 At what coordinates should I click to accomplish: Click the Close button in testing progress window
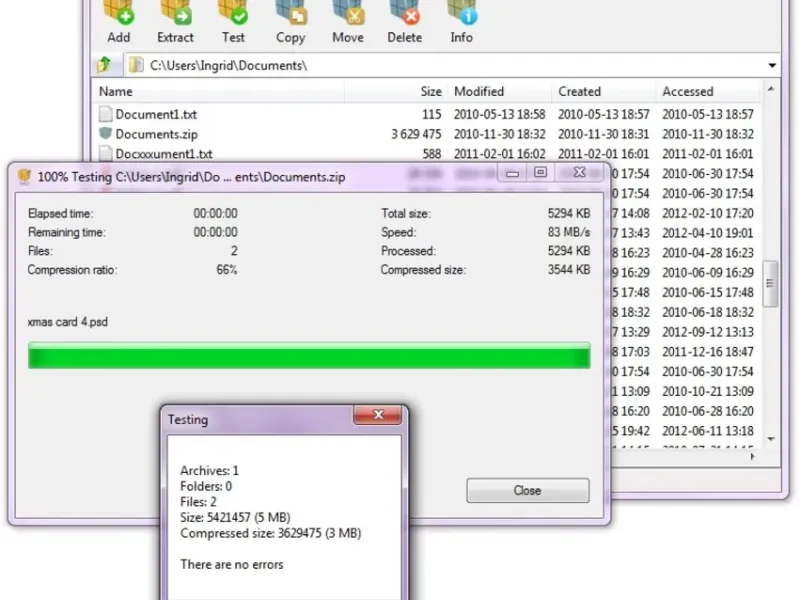coord(528,490)
